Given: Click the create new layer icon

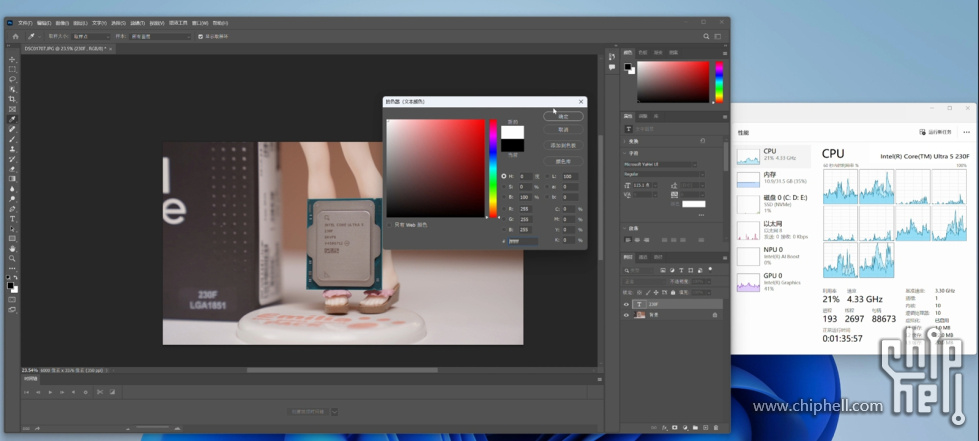Looking at the screenshot, I should (x=706, y=428).
